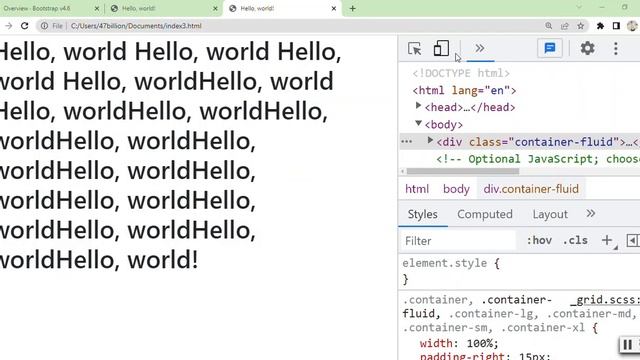Switch to the Styles tab
This screenshot has width=640, height=360.
[x=422, y=214]
